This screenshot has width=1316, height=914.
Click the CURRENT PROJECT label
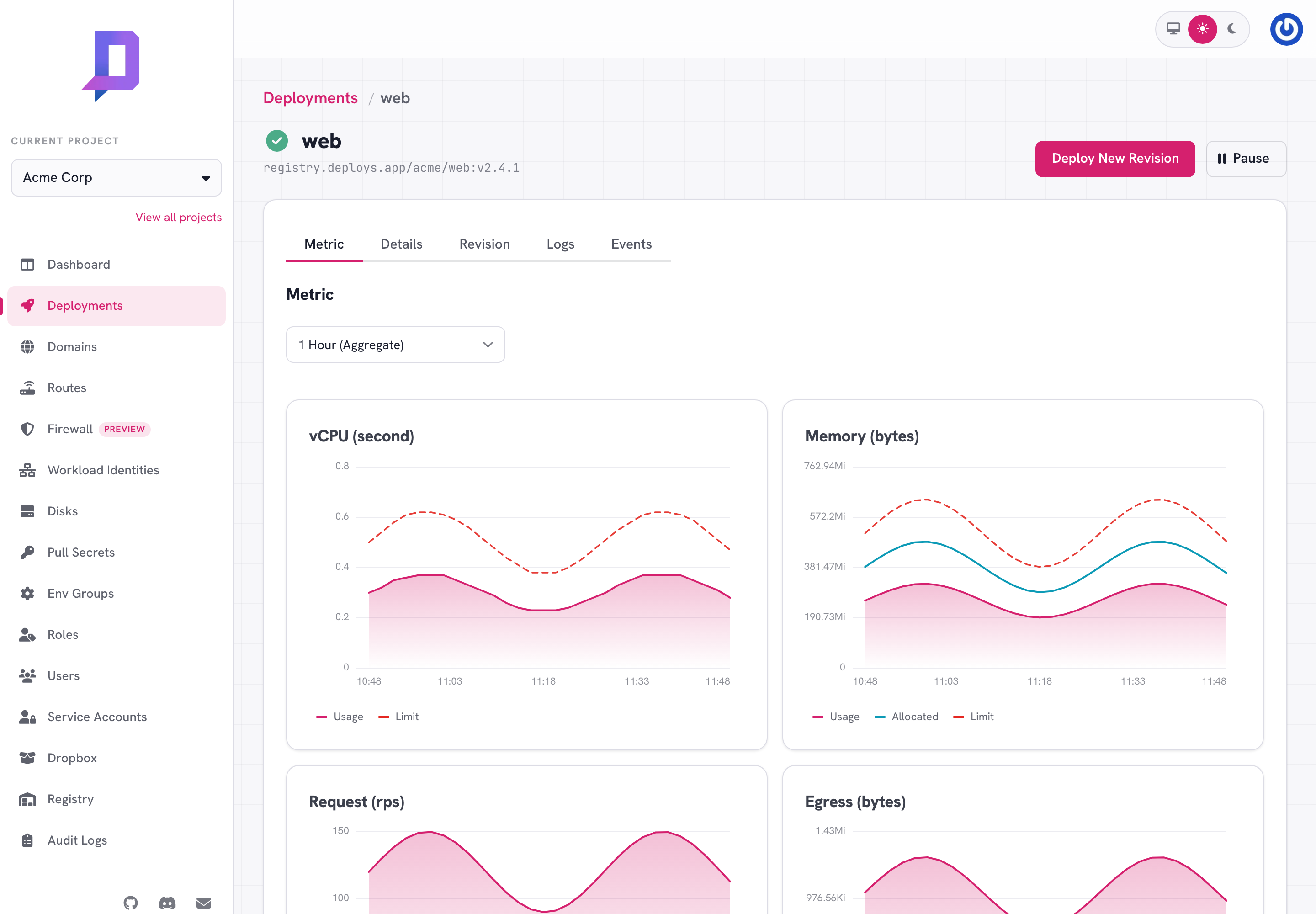click(65, 141)
